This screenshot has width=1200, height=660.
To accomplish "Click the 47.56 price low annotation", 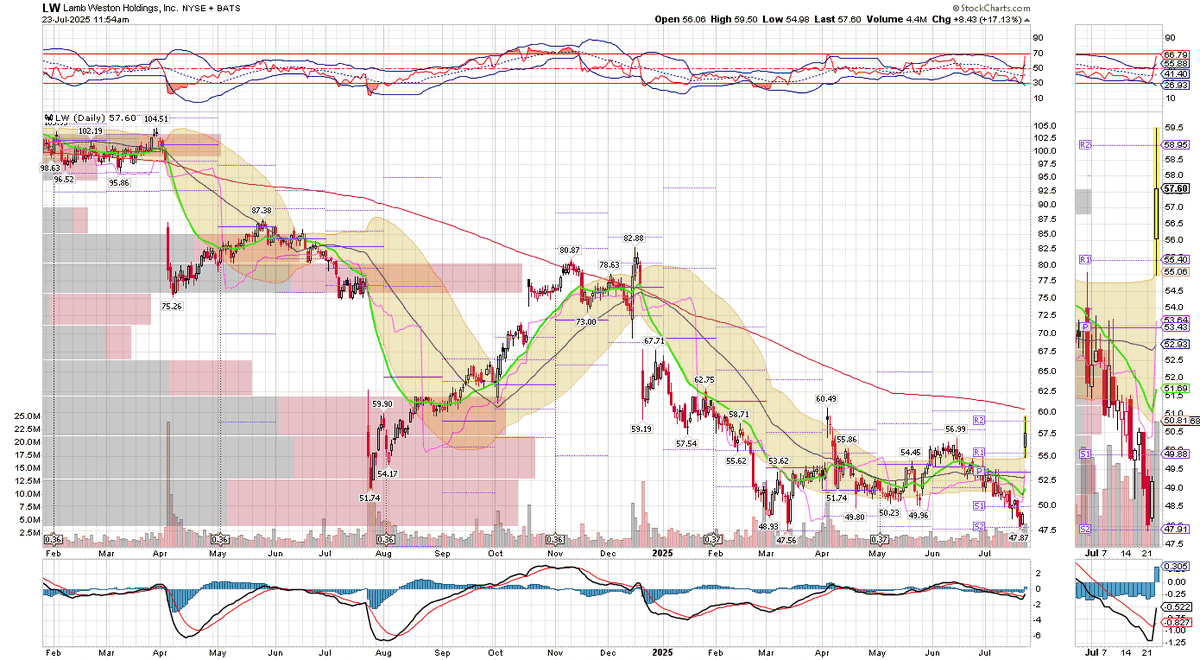I will coord(786,539).
